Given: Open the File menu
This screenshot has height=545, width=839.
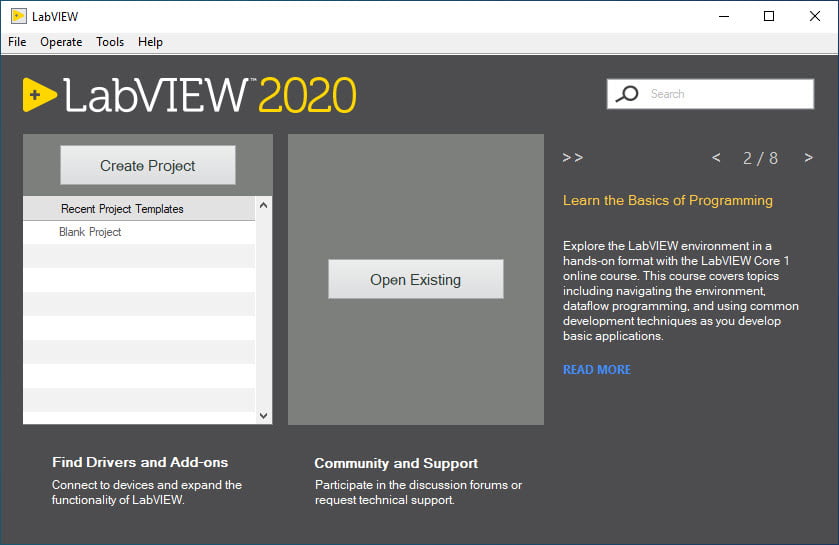Looking at the screenshot, I should point(17,42).
